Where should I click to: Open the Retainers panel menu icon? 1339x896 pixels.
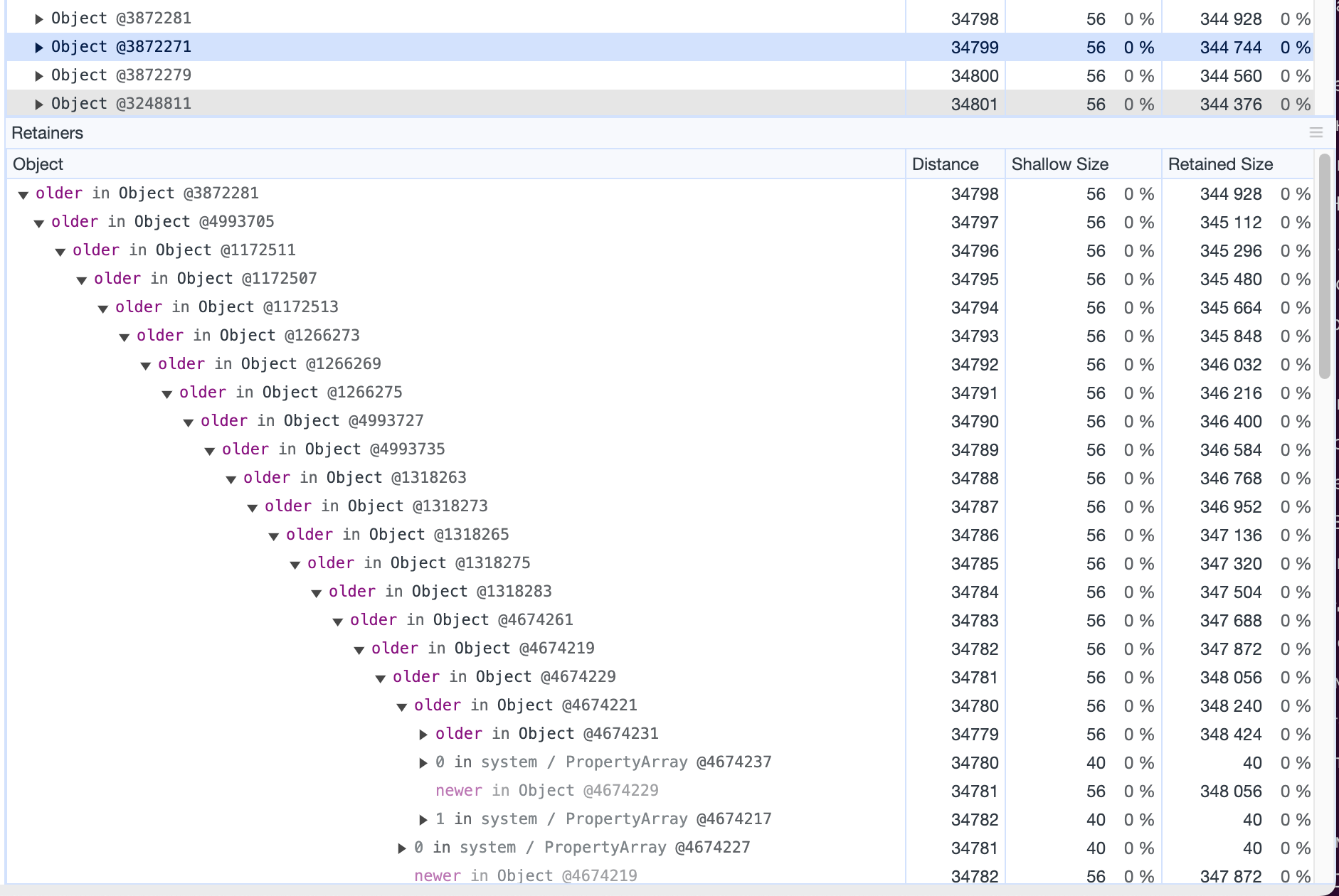point(1316,133)
